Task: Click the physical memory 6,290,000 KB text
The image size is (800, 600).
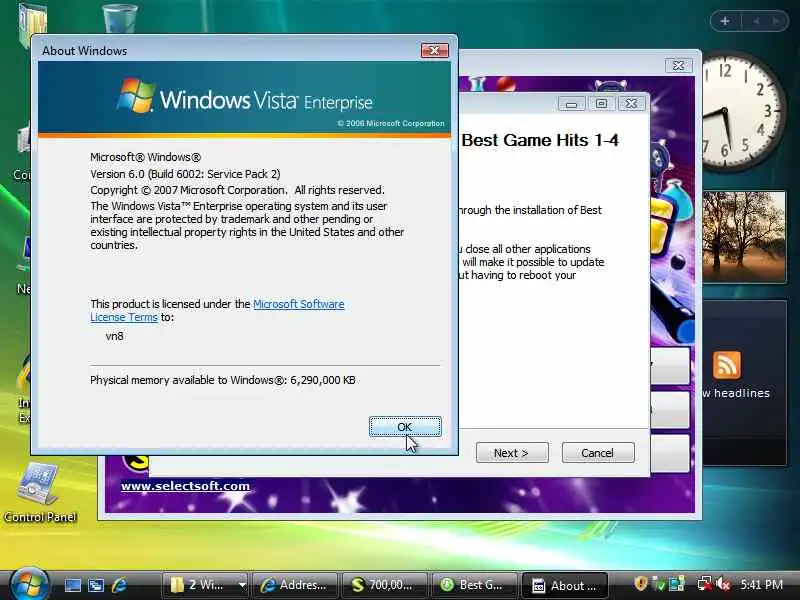Action: (x=223, y=380)
